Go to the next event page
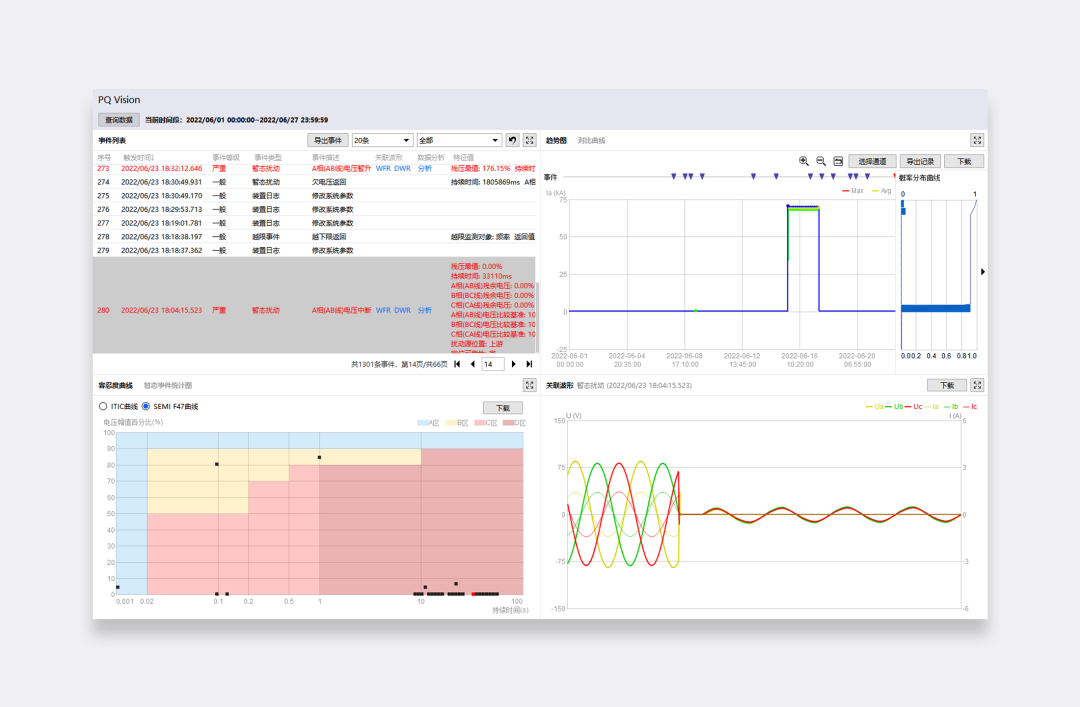 [514, 365]
